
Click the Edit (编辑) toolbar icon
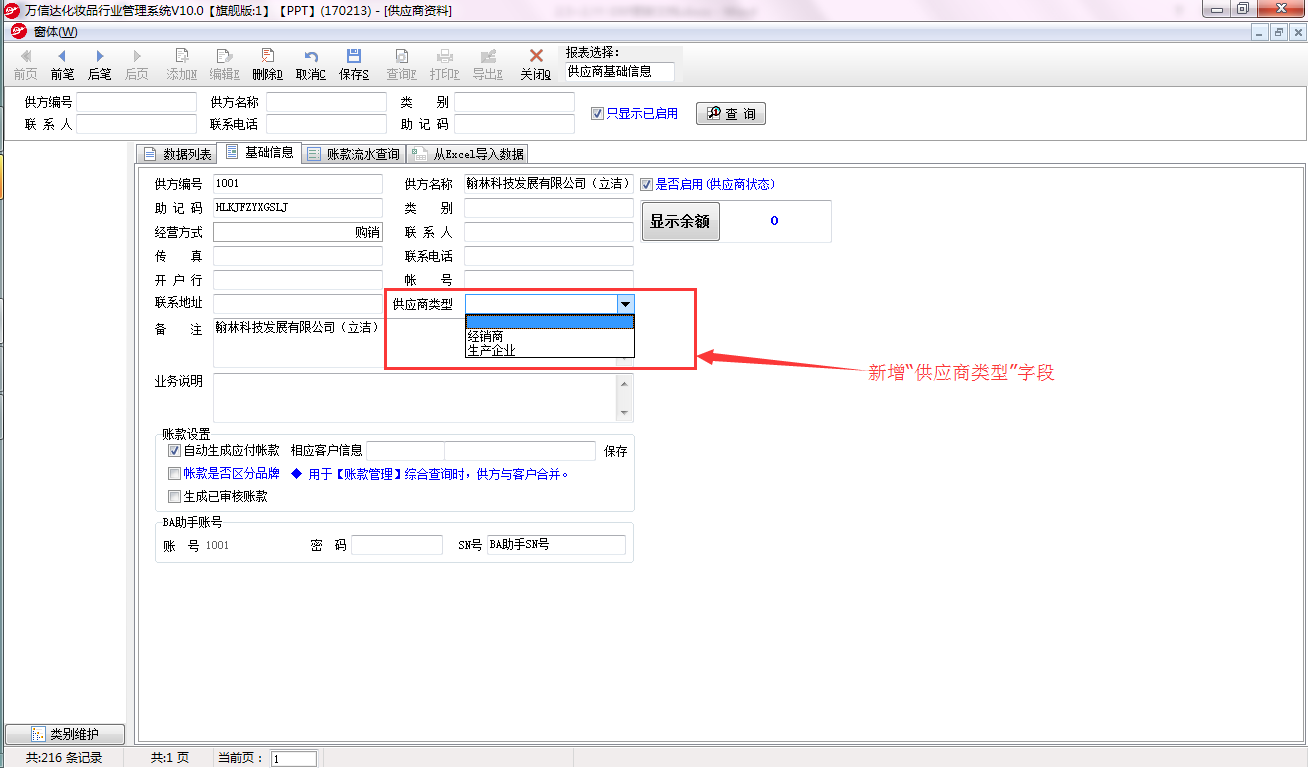pyautogui.click(x=224, y=64)
